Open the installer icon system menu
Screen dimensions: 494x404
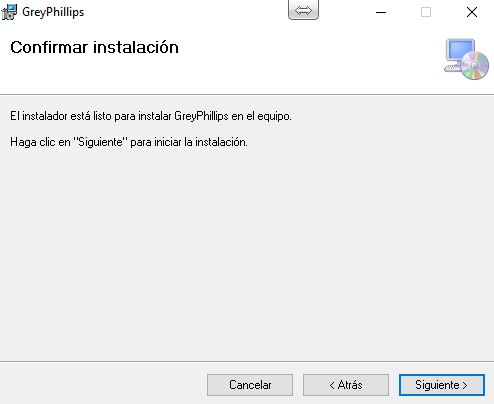[9, 12]
